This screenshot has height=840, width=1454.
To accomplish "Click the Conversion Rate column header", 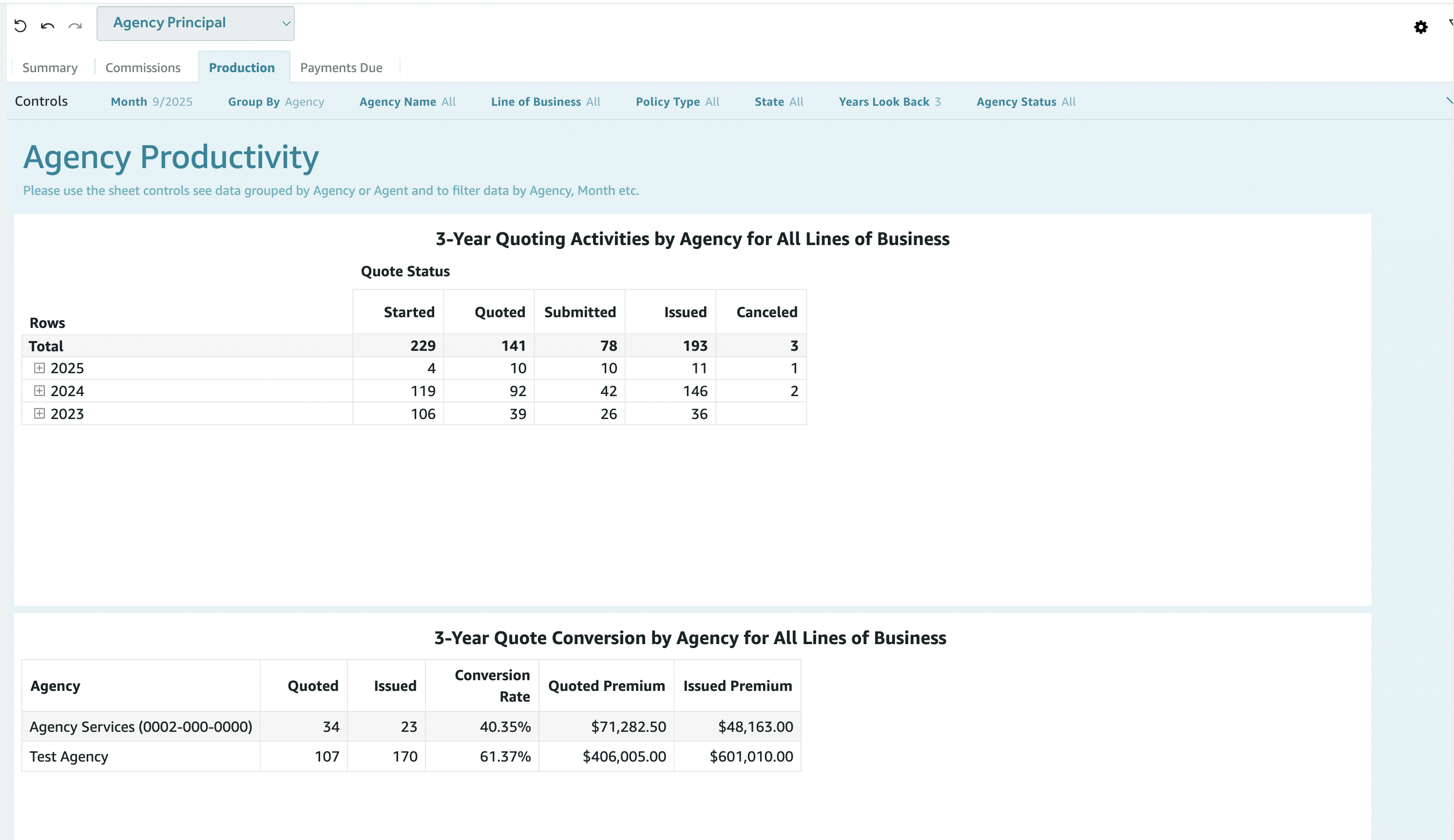I will tap(492, 686).
